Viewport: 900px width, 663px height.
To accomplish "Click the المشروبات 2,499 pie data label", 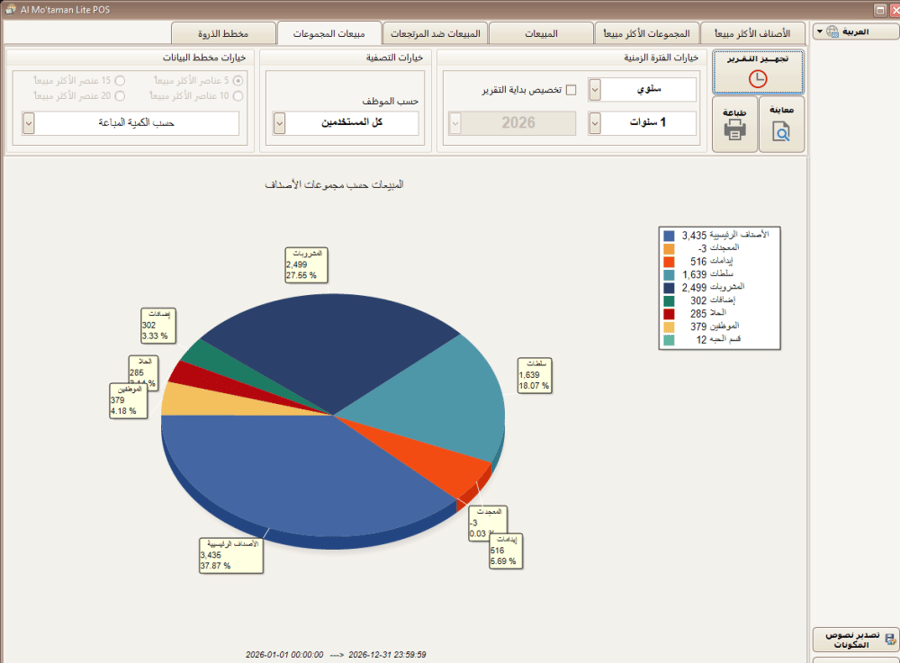I will point(307,265).
